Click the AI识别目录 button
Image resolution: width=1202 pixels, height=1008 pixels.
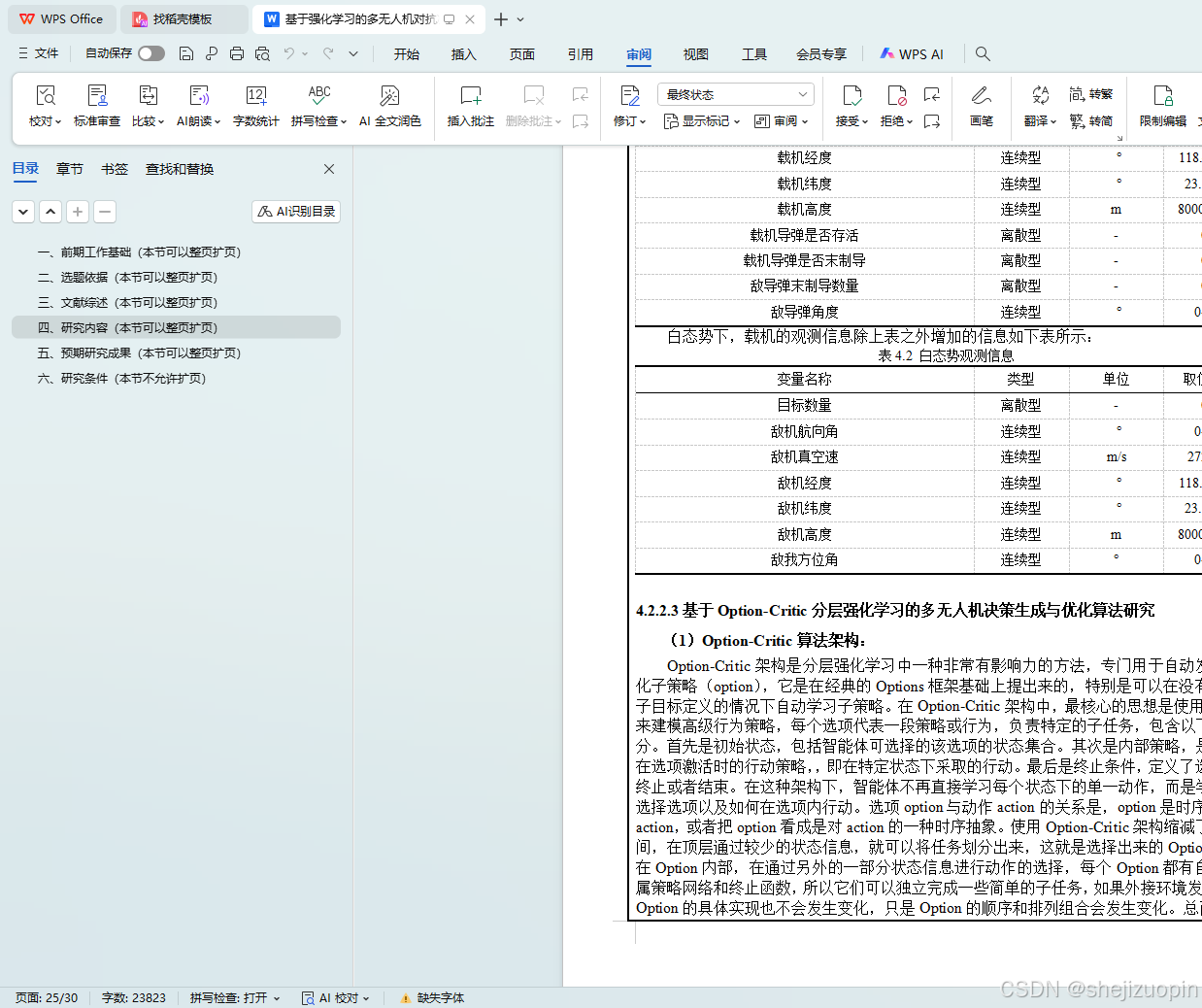click(296, 211)
